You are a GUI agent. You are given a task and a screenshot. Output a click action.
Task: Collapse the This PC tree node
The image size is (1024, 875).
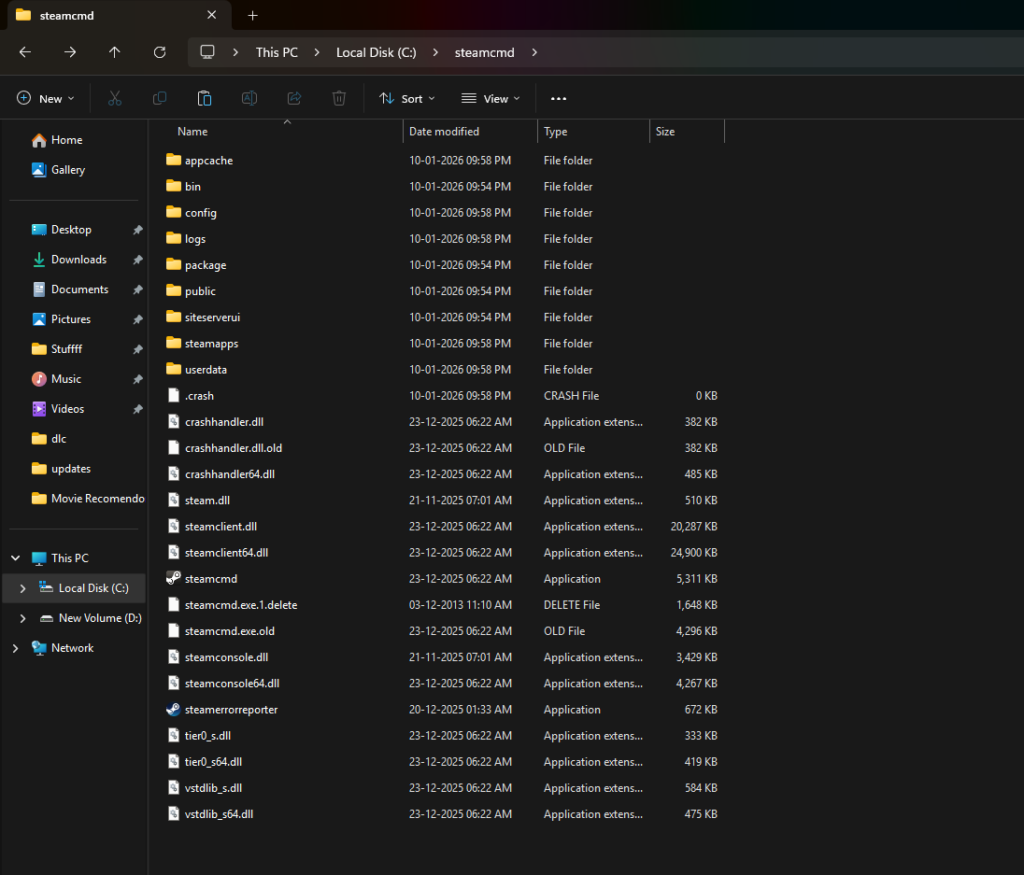[15, 558]
